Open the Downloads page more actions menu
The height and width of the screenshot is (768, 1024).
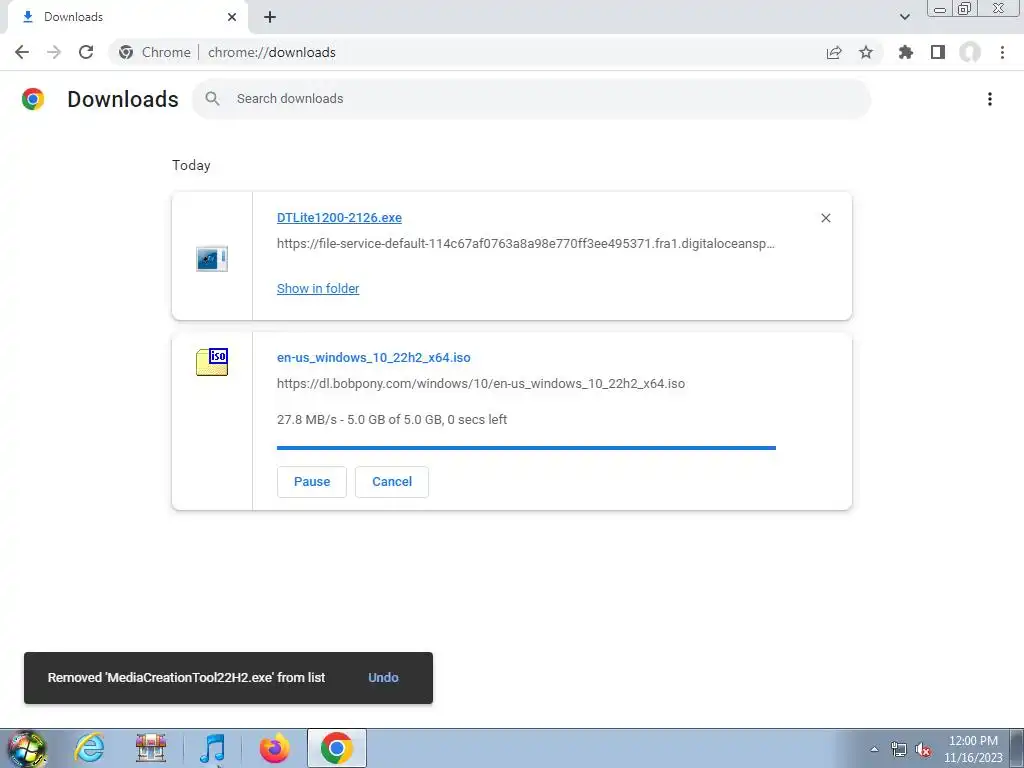click(x=990, y=99)
